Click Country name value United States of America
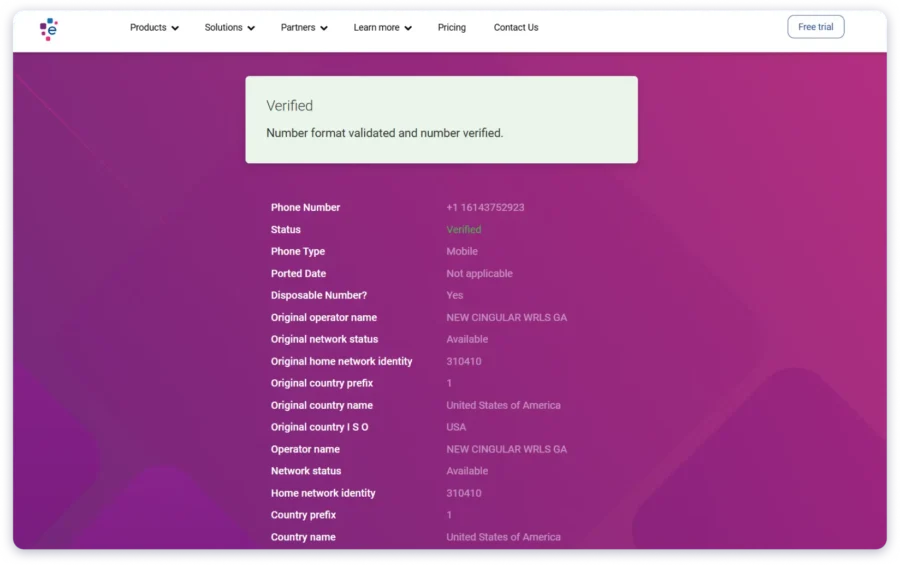This screenshot has height=565, width=900. point(503,537)
